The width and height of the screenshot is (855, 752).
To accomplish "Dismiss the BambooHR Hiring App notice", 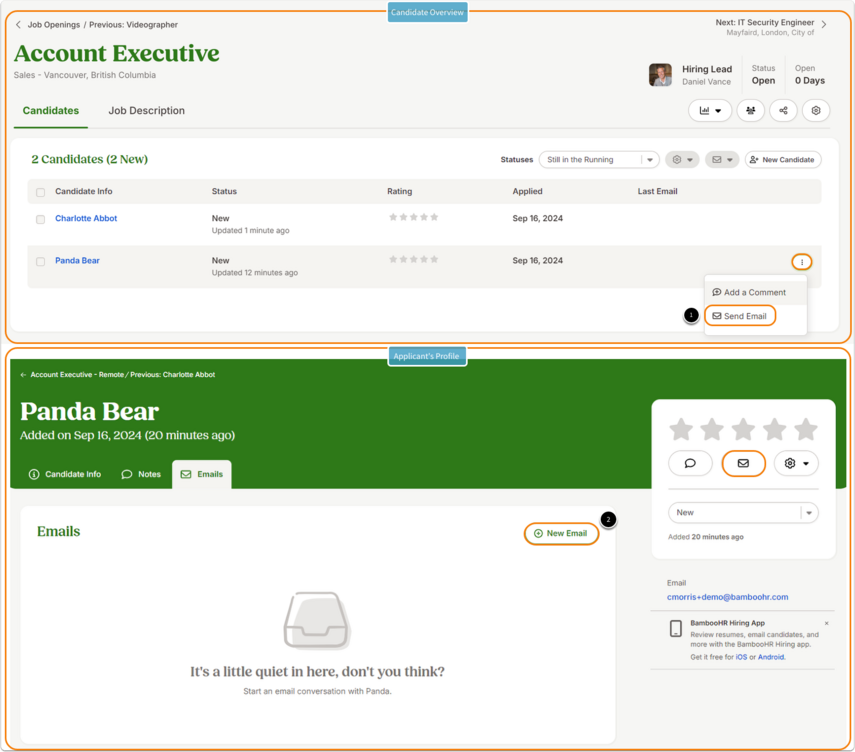I will pyautogui.click(x=827, y=623).
